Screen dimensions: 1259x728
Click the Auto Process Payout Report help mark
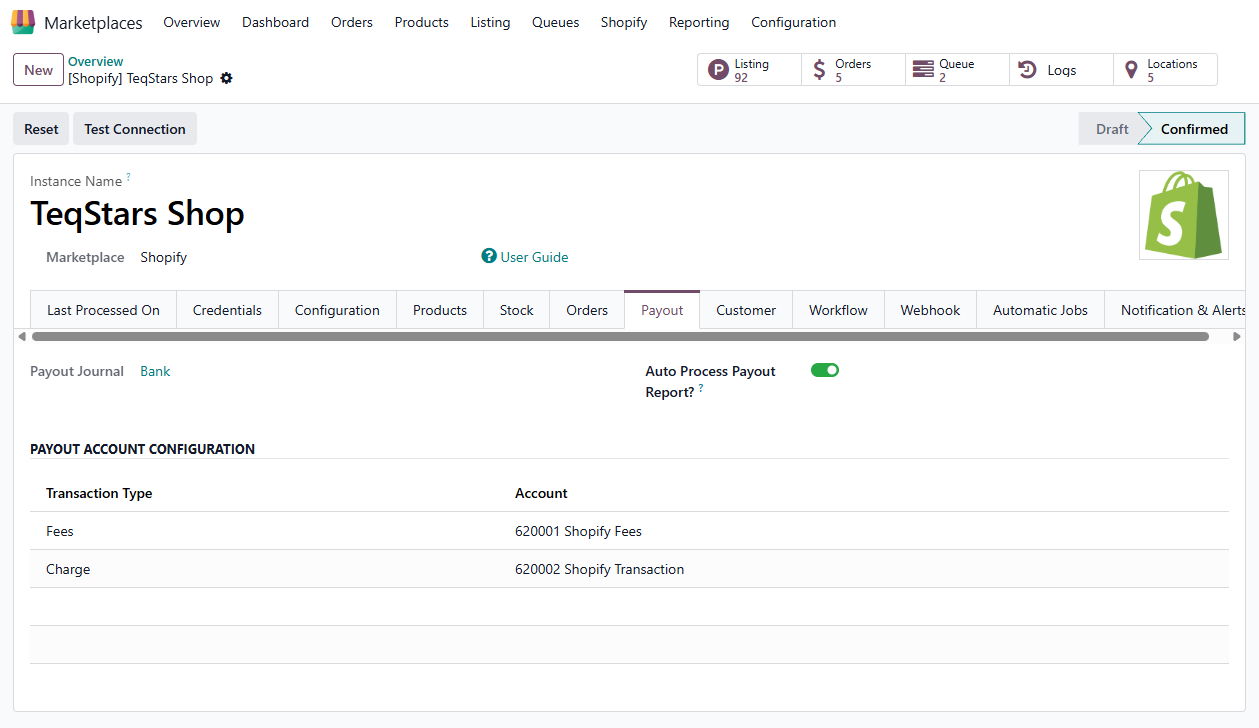click(701, 388)
